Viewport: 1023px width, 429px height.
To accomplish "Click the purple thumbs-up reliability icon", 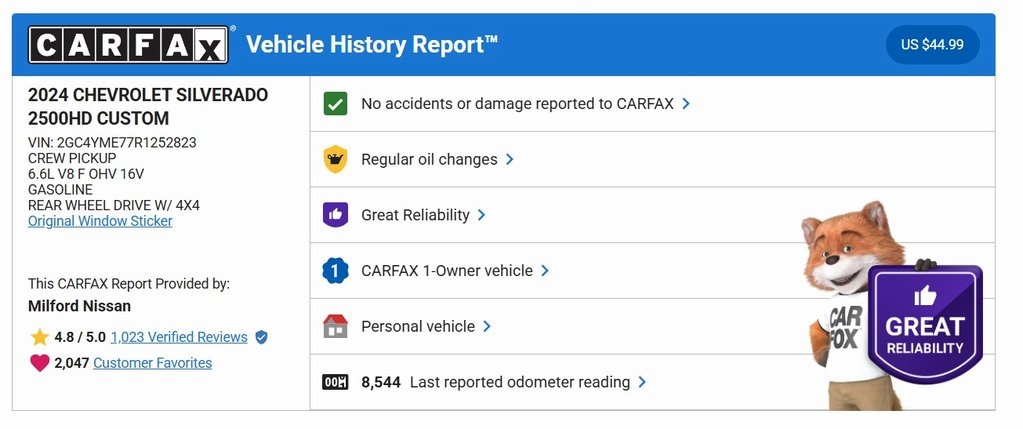I will click(336, 215).
